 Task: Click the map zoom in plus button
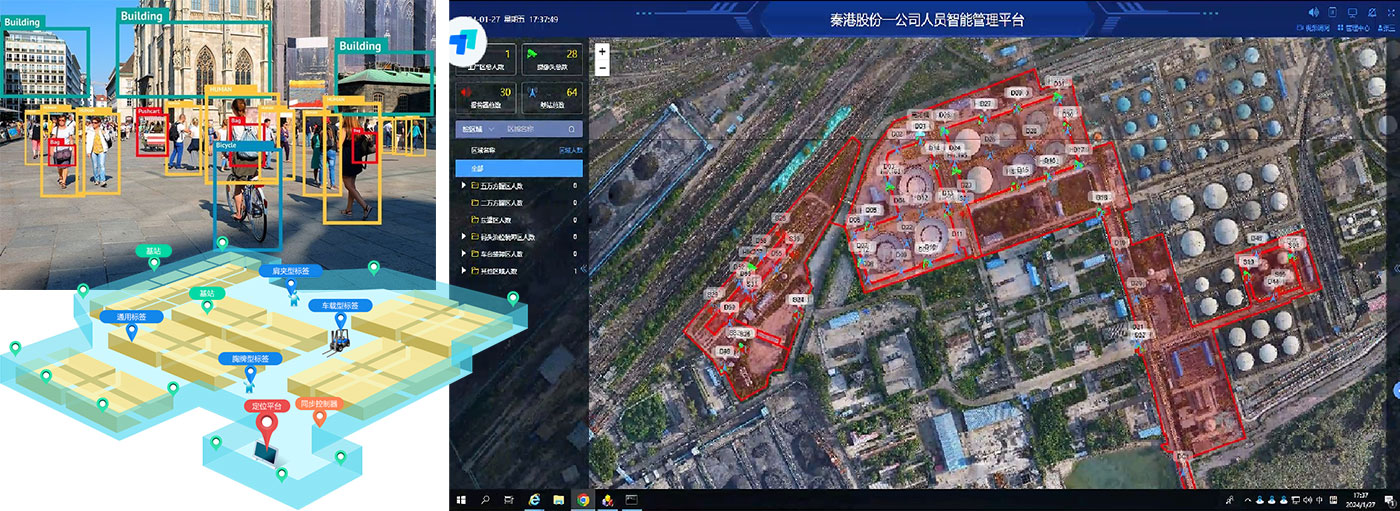[602, 51]
